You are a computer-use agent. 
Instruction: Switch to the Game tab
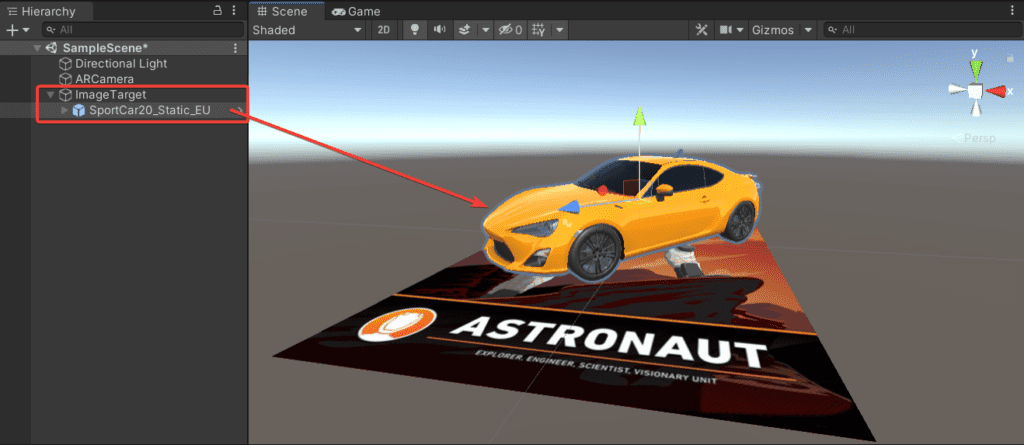356,11
